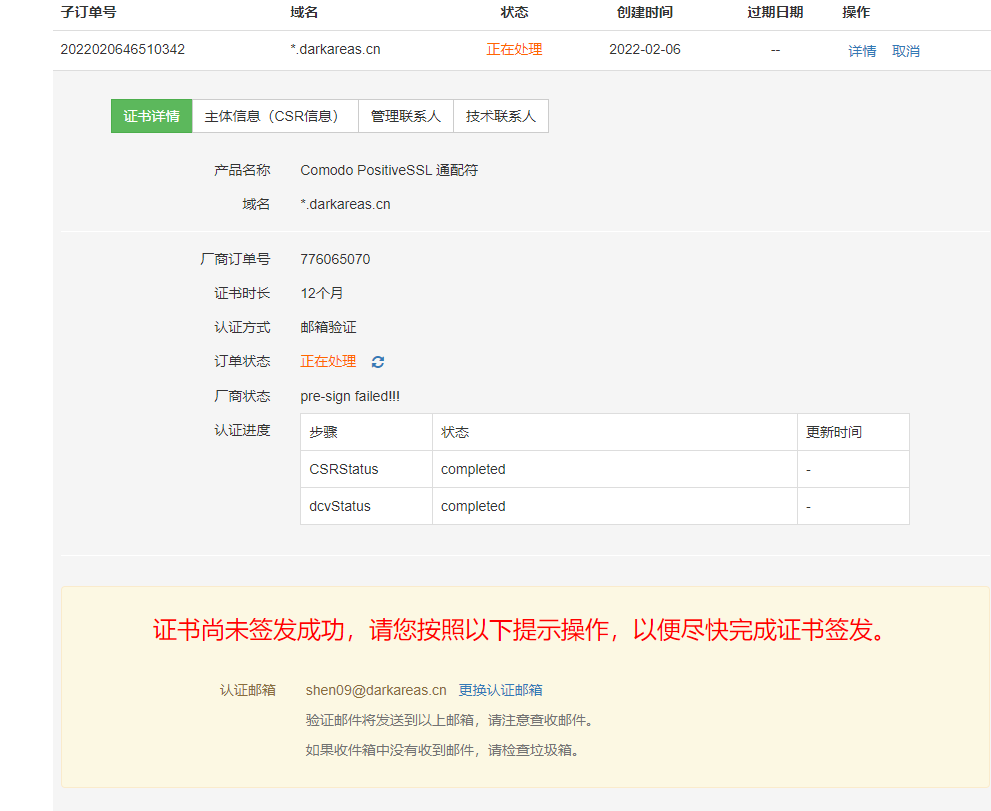Select the sub-order number 2022020646510342
The height and width of the screenshot is (811, 991).
(x=123, y=49)
